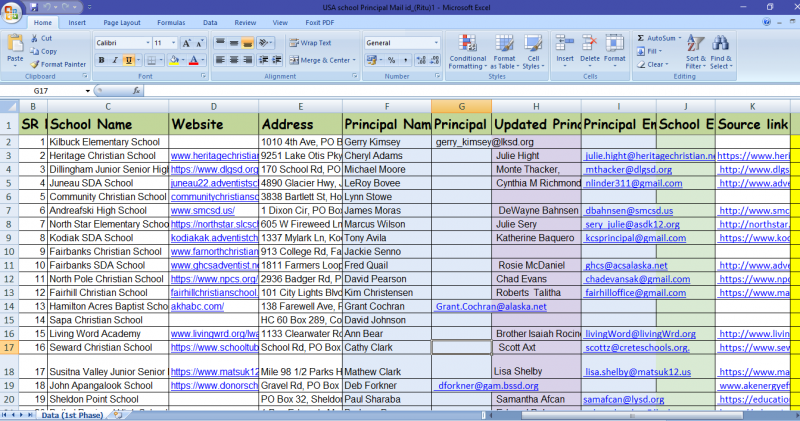Align text right
This screenshot has width=800, height=421.
pyautogui.click(x=247, y=60)
